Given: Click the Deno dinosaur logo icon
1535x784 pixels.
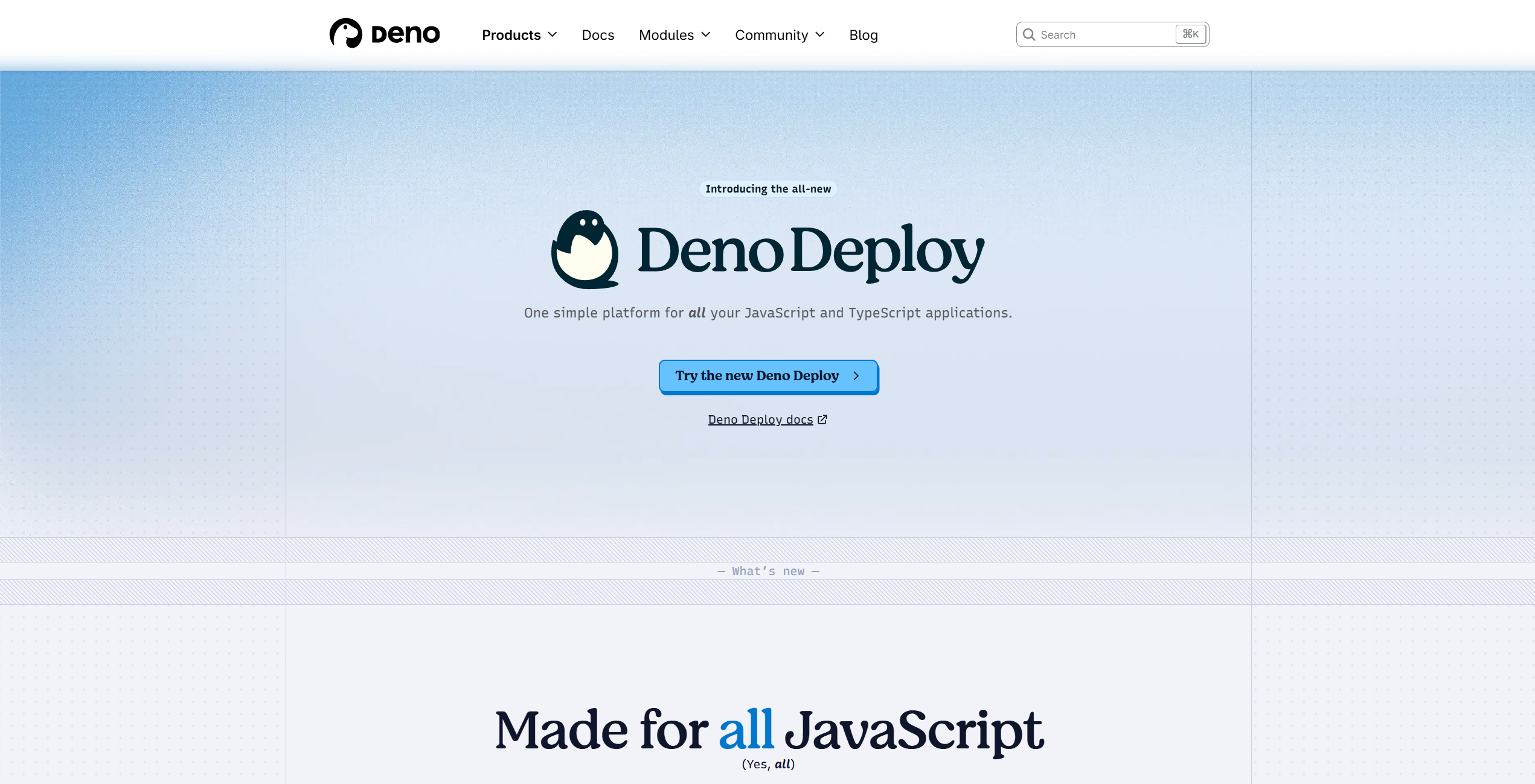Looking at the screenshot, I should click(x=345, y=34).
